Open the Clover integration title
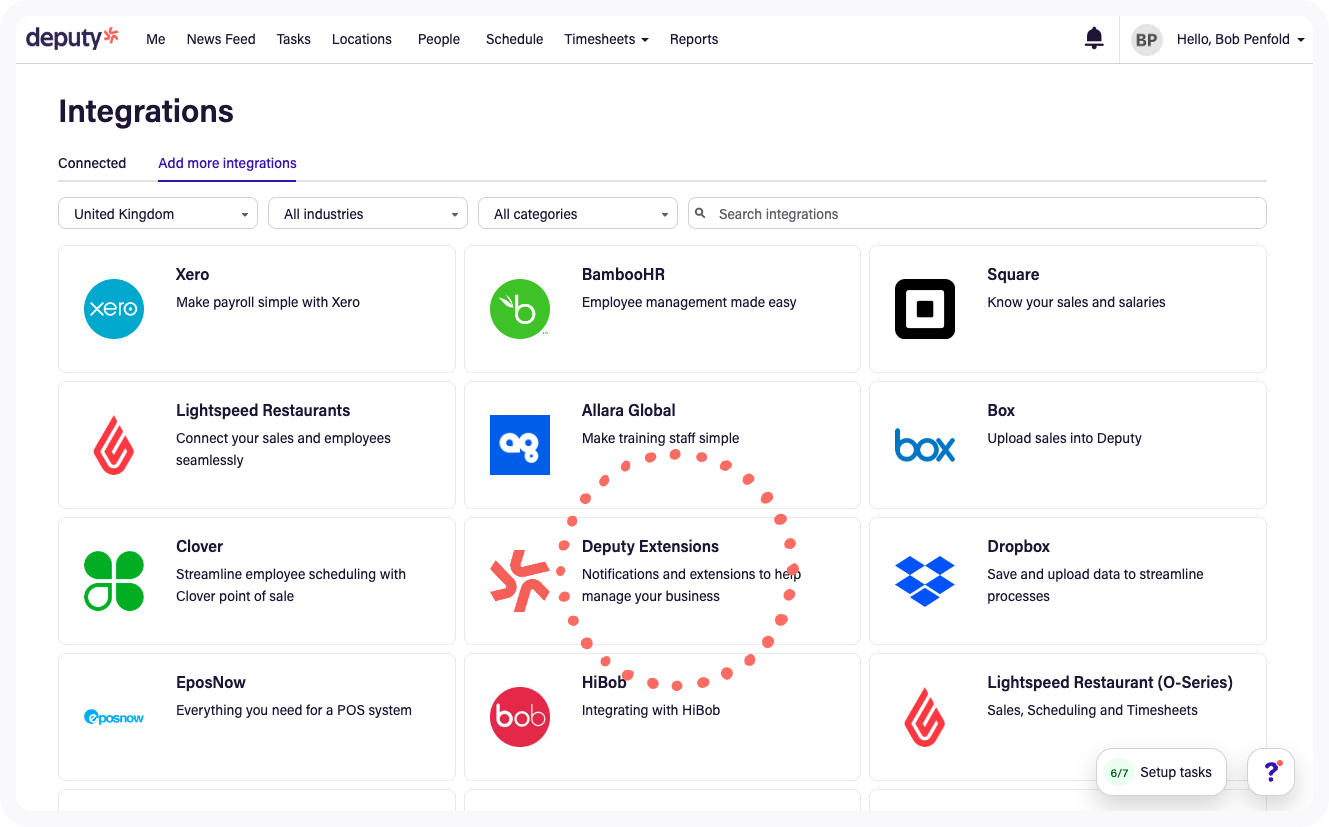The width and height of the screenshot is (1329, 827). tap(200, 546)
